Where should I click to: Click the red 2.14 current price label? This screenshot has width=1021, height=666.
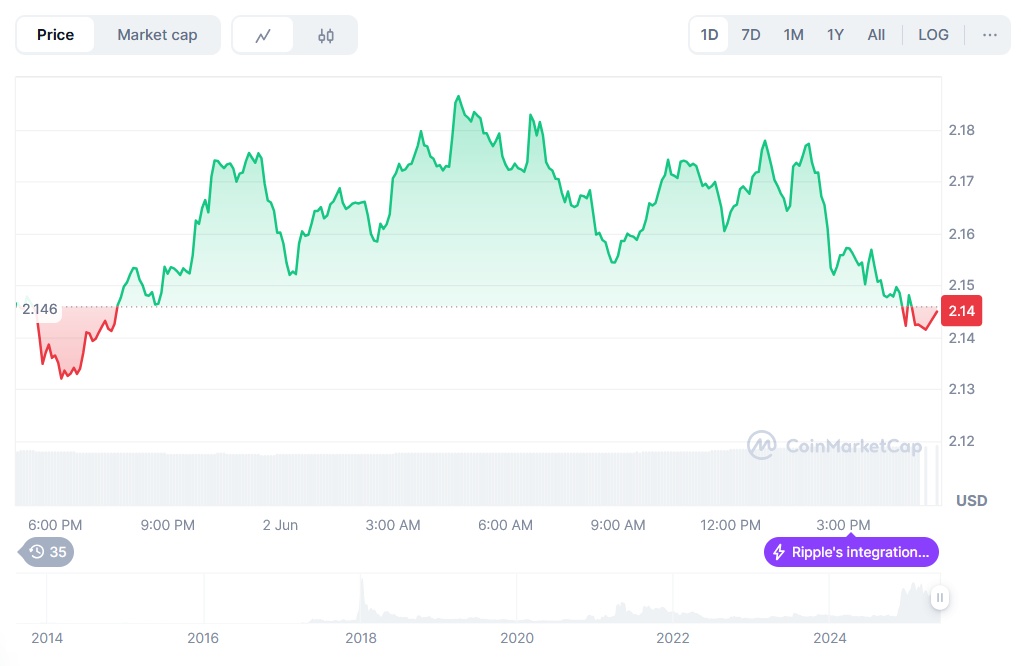(x=961, y=311)
